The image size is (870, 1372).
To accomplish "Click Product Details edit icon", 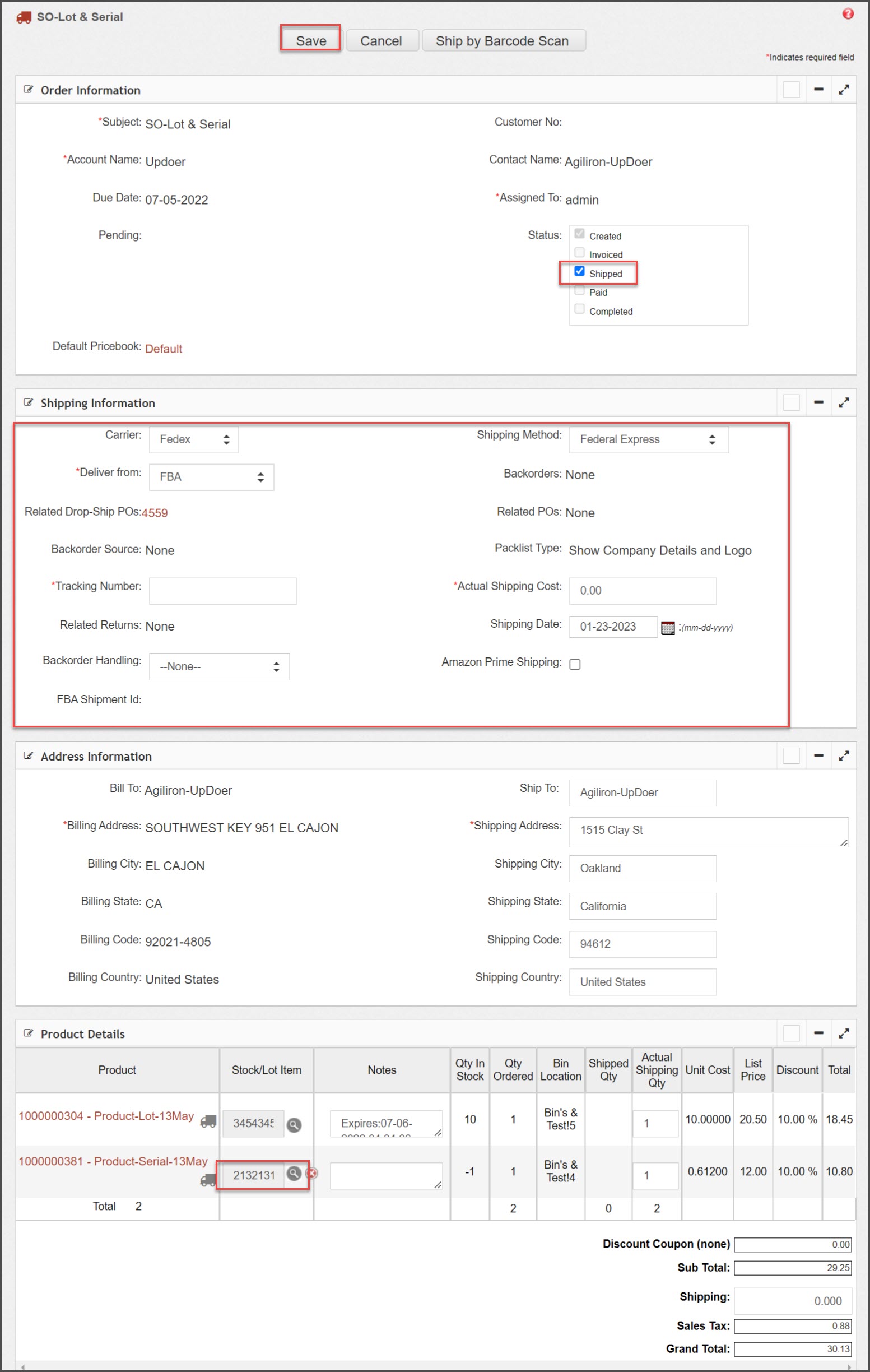I will pos(28,1033).
